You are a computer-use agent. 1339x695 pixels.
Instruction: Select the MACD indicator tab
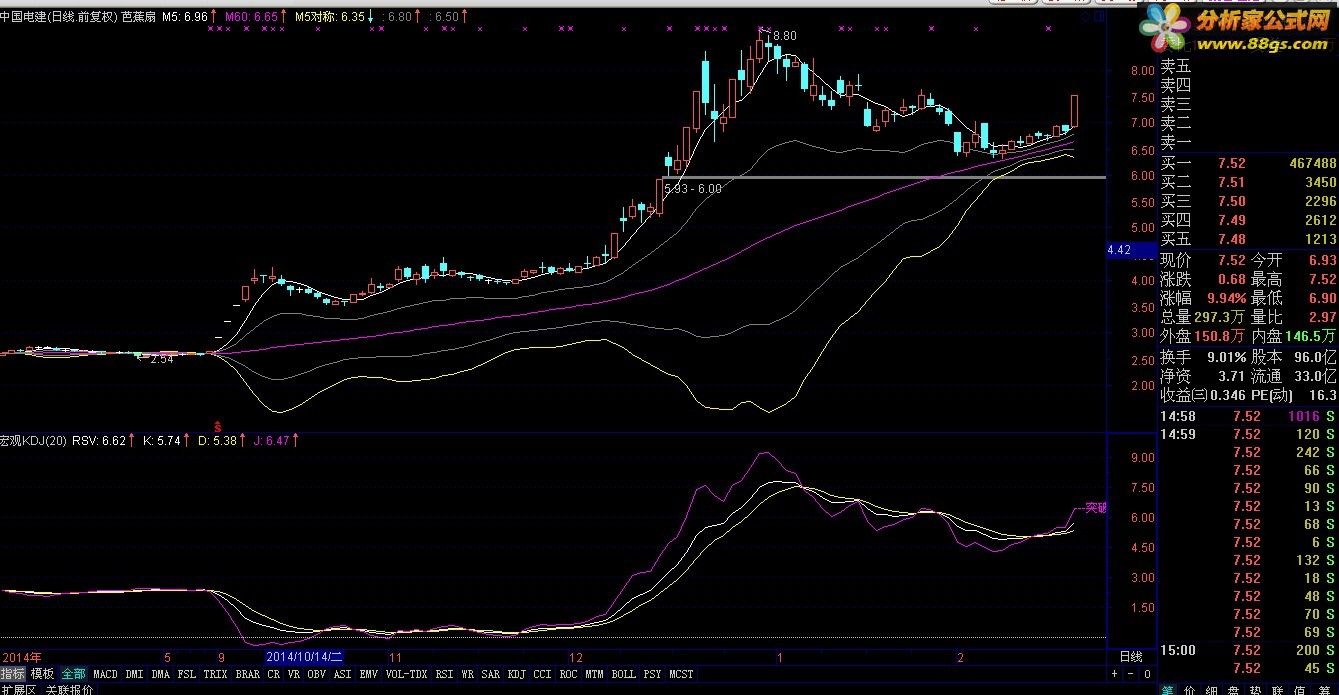[106, 674]
